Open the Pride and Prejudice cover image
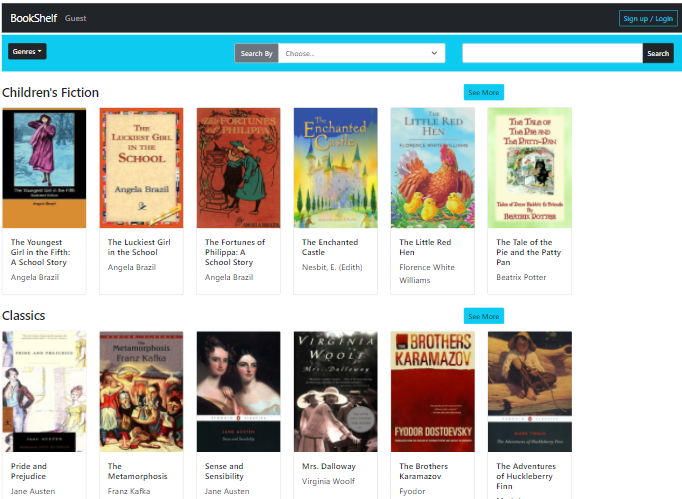The width and height of the screenshot is (682, 499). pyautogui.click(x=44, y=392)
